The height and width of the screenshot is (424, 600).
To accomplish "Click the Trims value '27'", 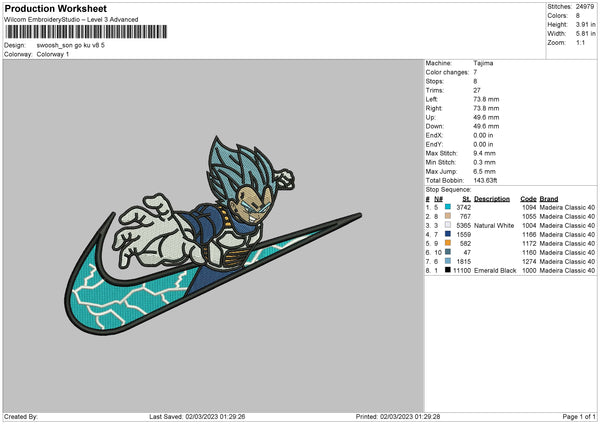I will pyautogui.click(x=477, y=90).
